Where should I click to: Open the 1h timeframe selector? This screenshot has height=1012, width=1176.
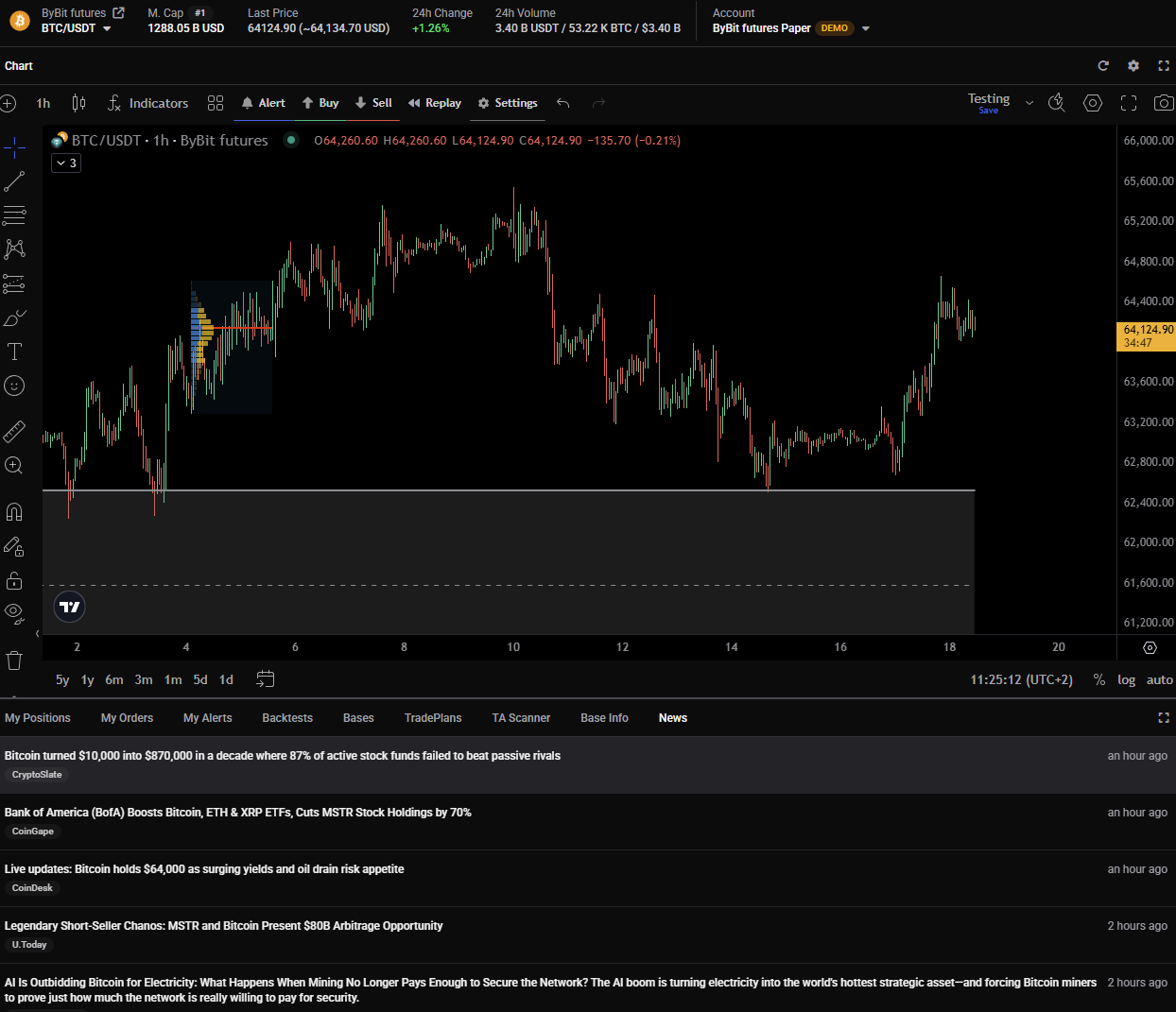point(43,103)
